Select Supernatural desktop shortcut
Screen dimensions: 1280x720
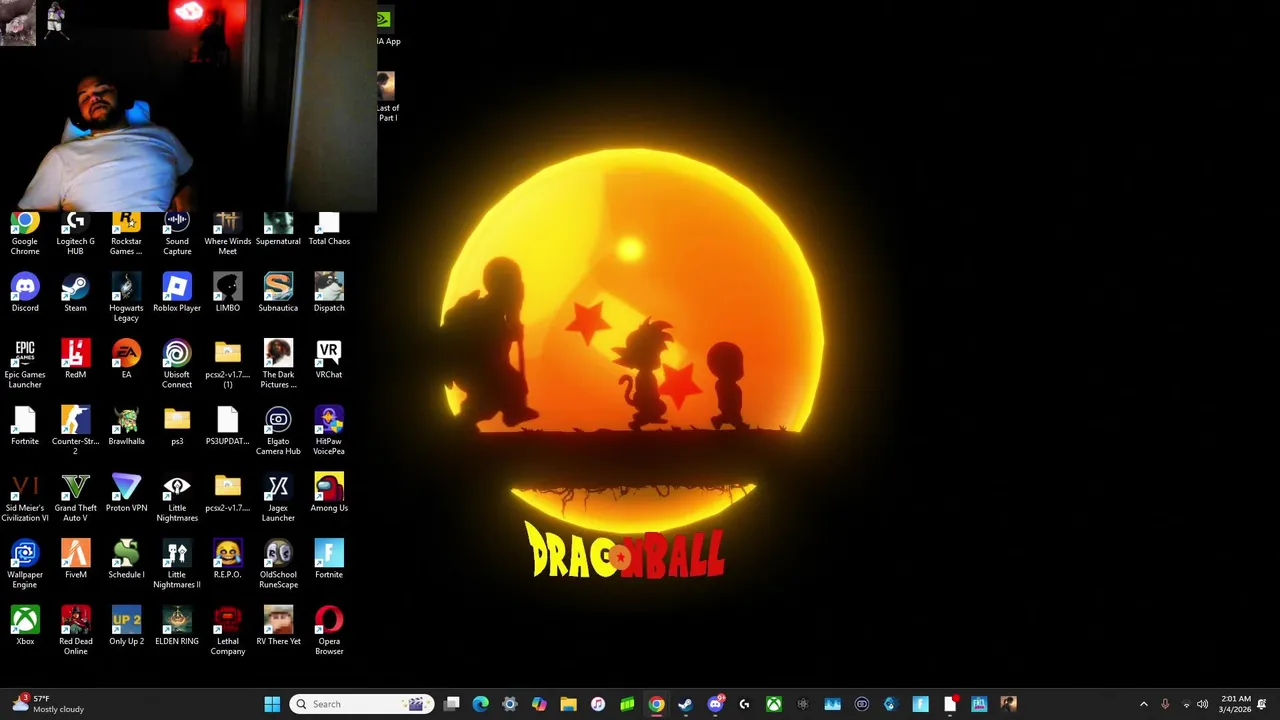[278, 230]
